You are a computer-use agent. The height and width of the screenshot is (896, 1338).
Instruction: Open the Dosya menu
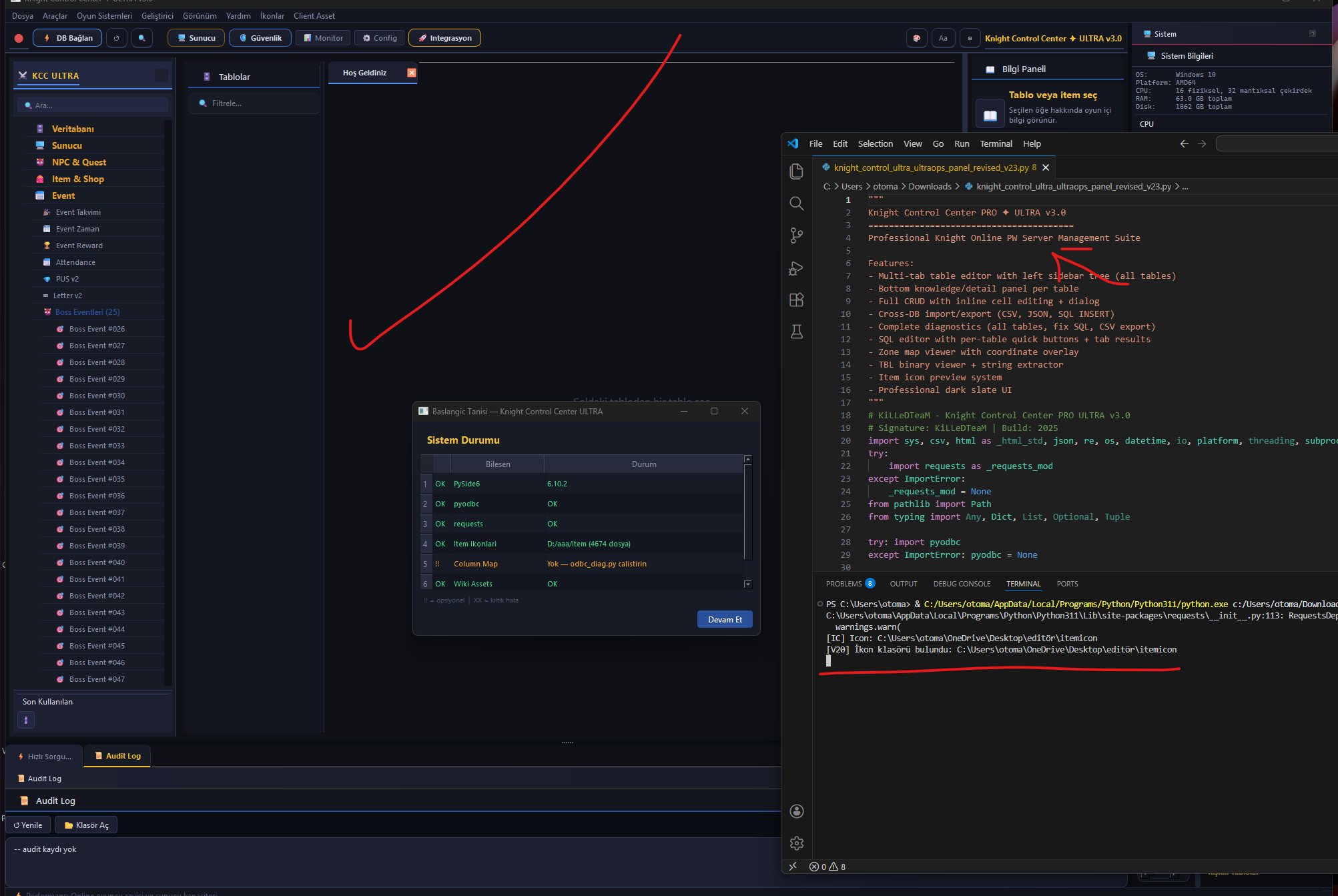23,15
